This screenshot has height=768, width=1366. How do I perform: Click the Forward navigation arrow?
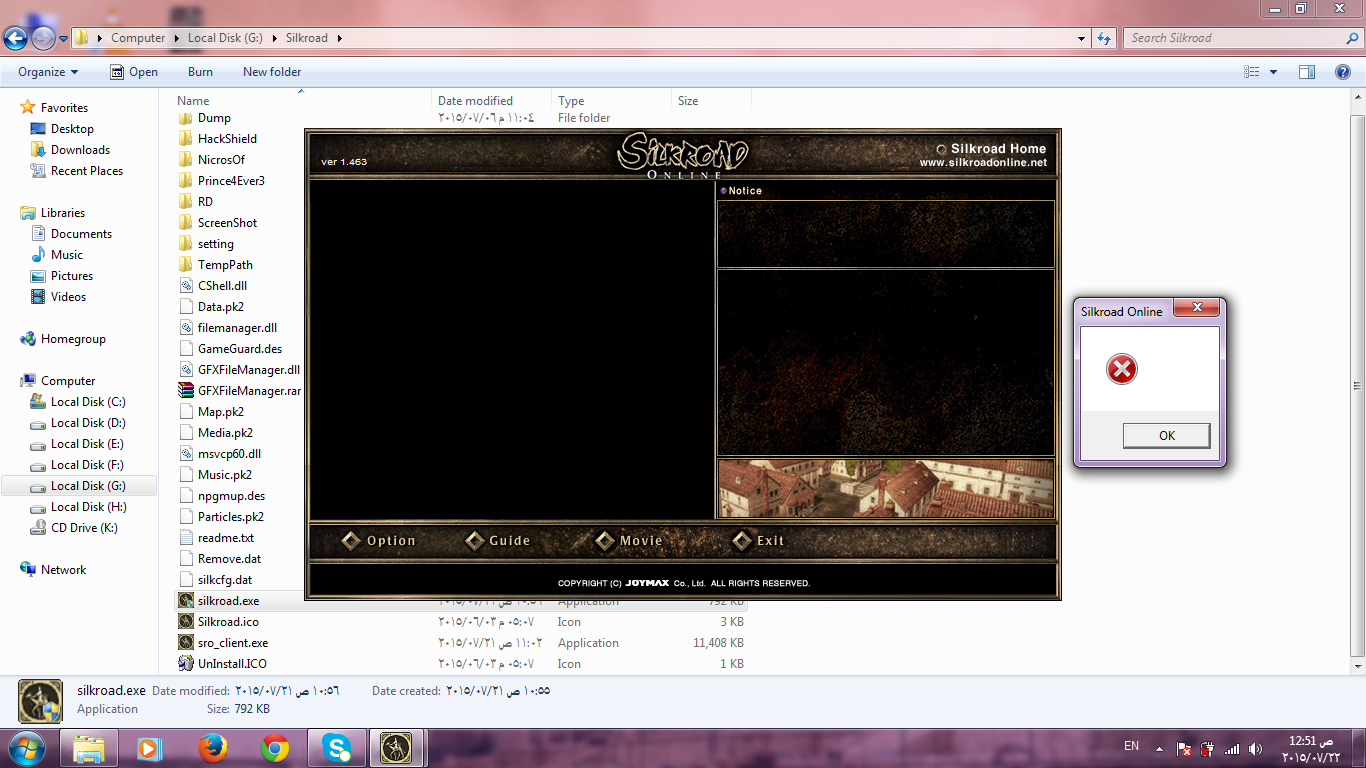pos(43,38)
